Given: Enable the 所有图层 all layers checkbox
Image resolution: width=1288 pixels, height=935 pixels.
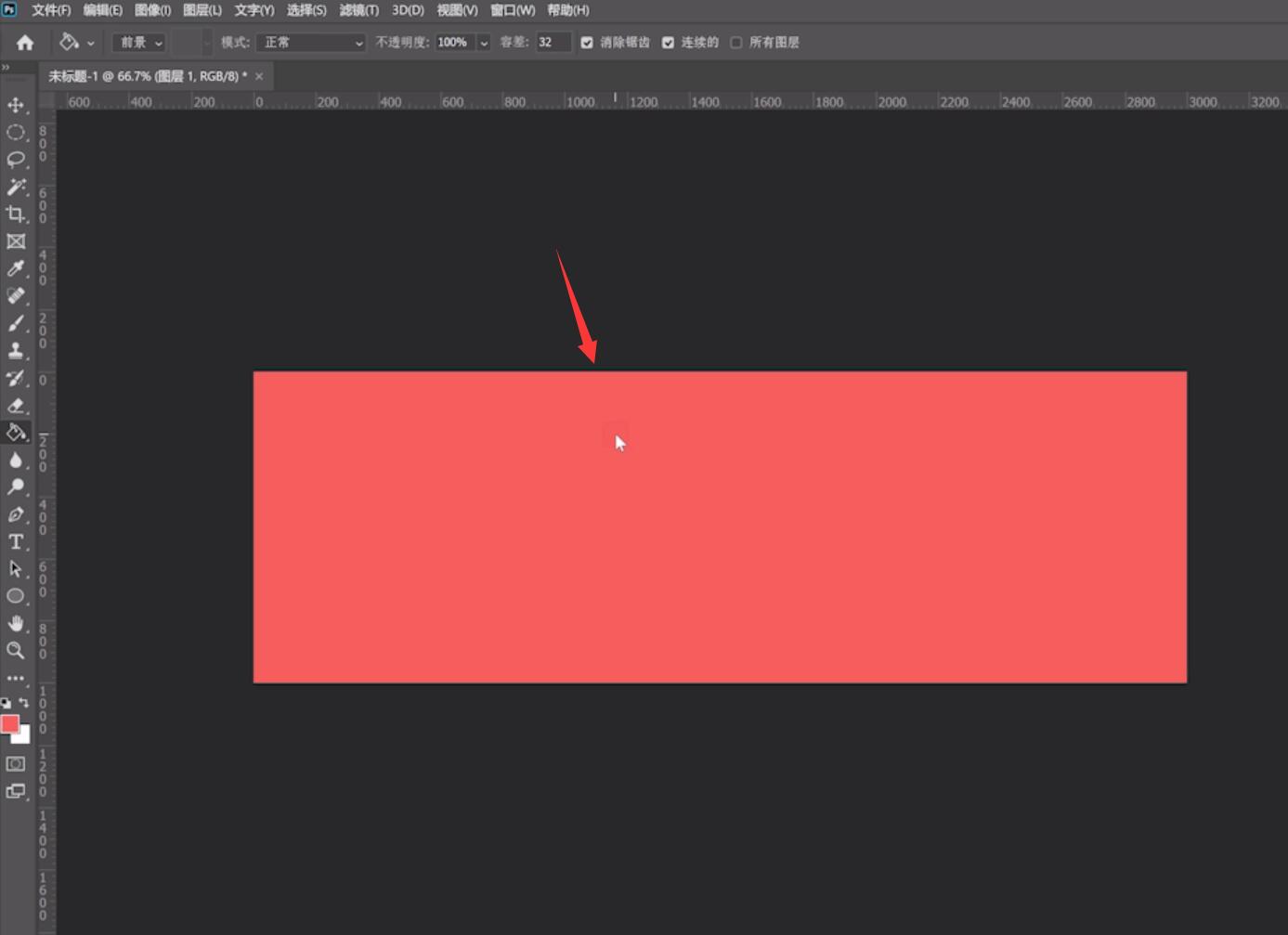Looking at the screenshot, I should (736, 43).
